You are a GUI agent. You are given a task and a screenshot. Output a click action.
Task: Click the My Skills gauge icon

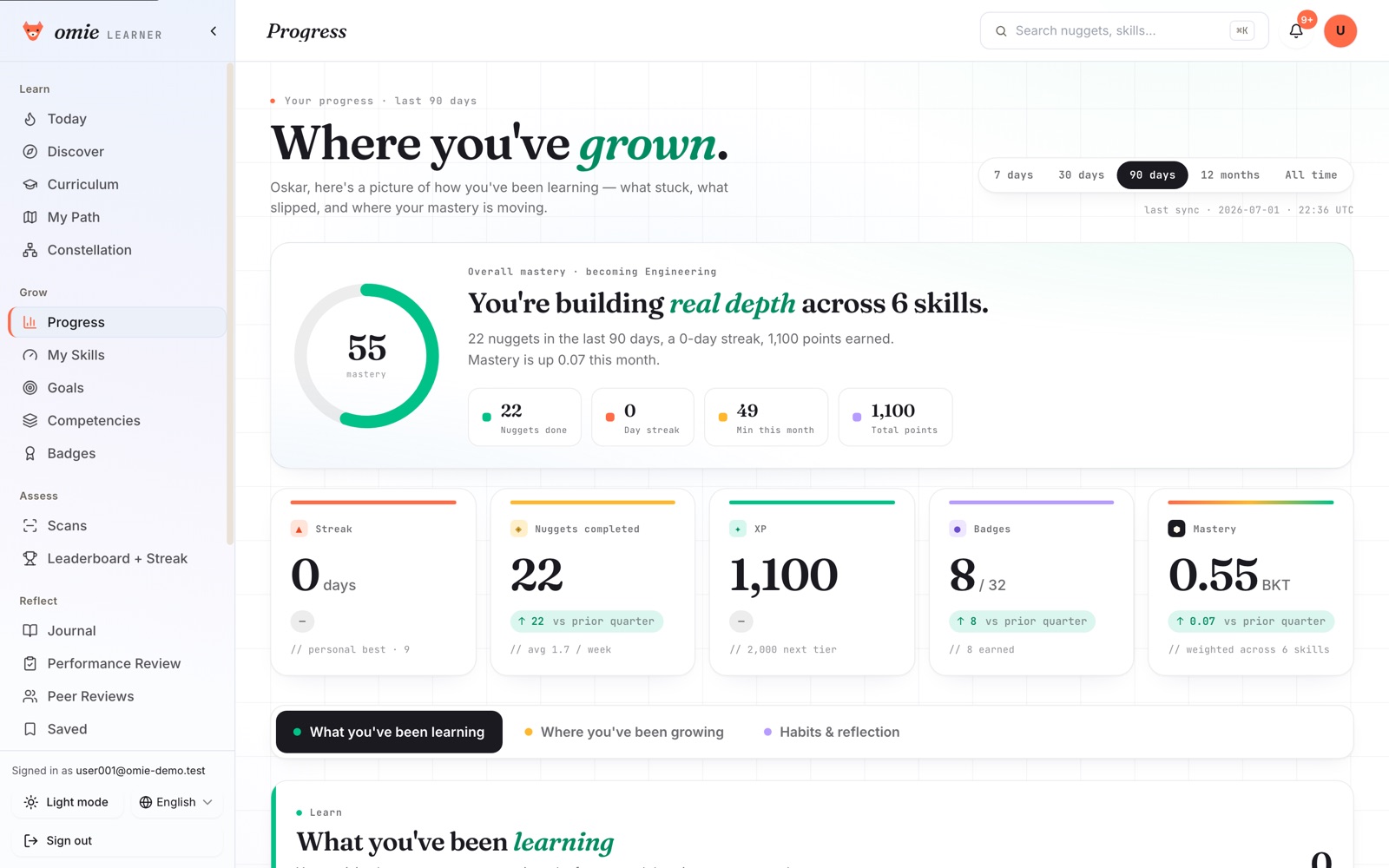30,355
